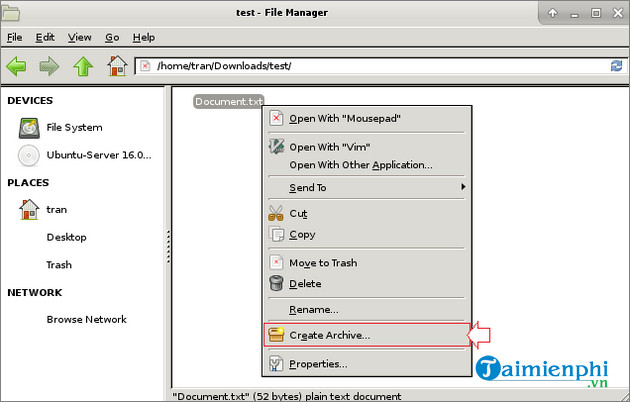
Task: Minimize the File Manager window
Action: pos(575,14)
